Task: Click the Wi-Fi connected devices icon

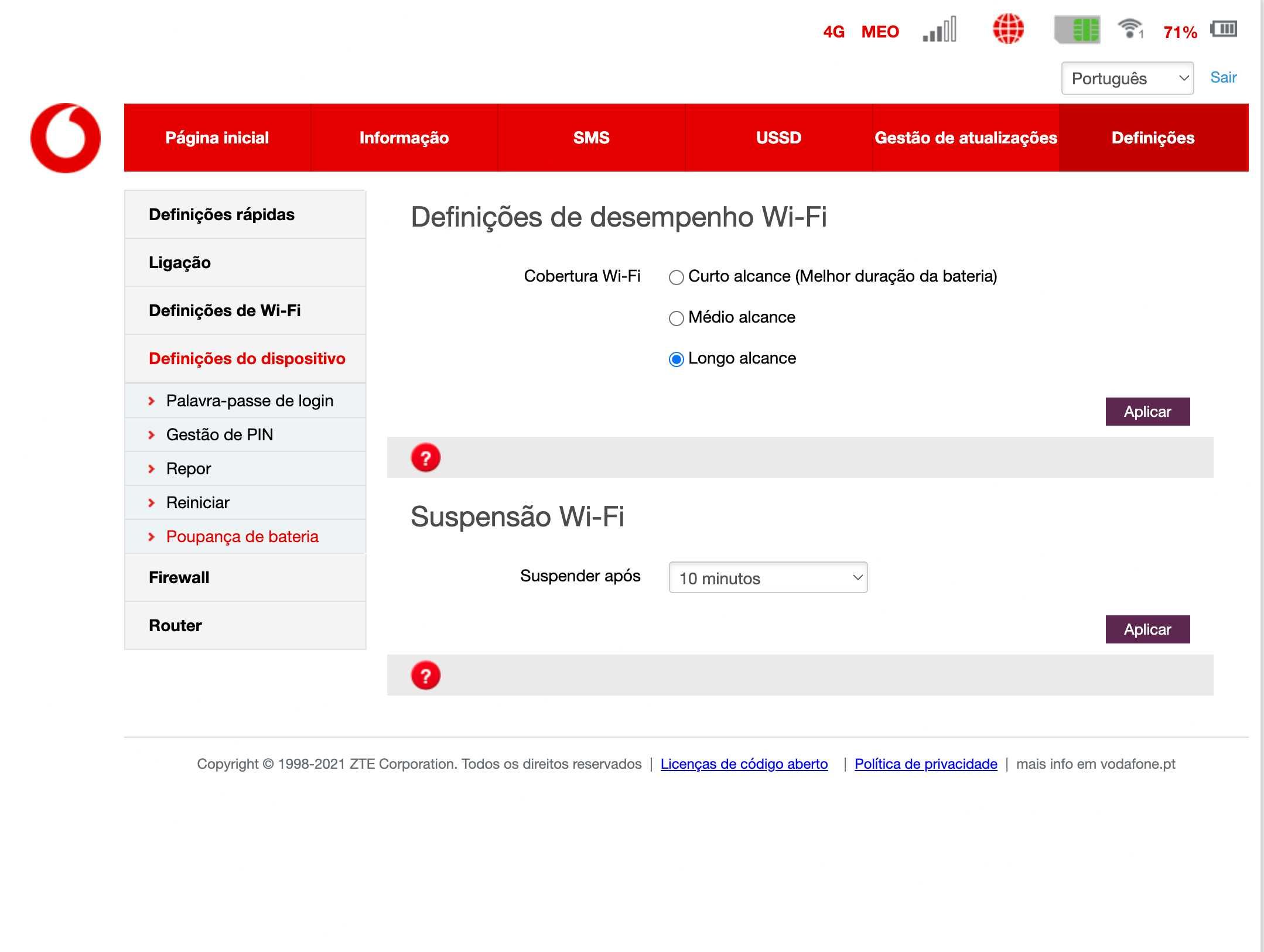Action: point(1130,29)
